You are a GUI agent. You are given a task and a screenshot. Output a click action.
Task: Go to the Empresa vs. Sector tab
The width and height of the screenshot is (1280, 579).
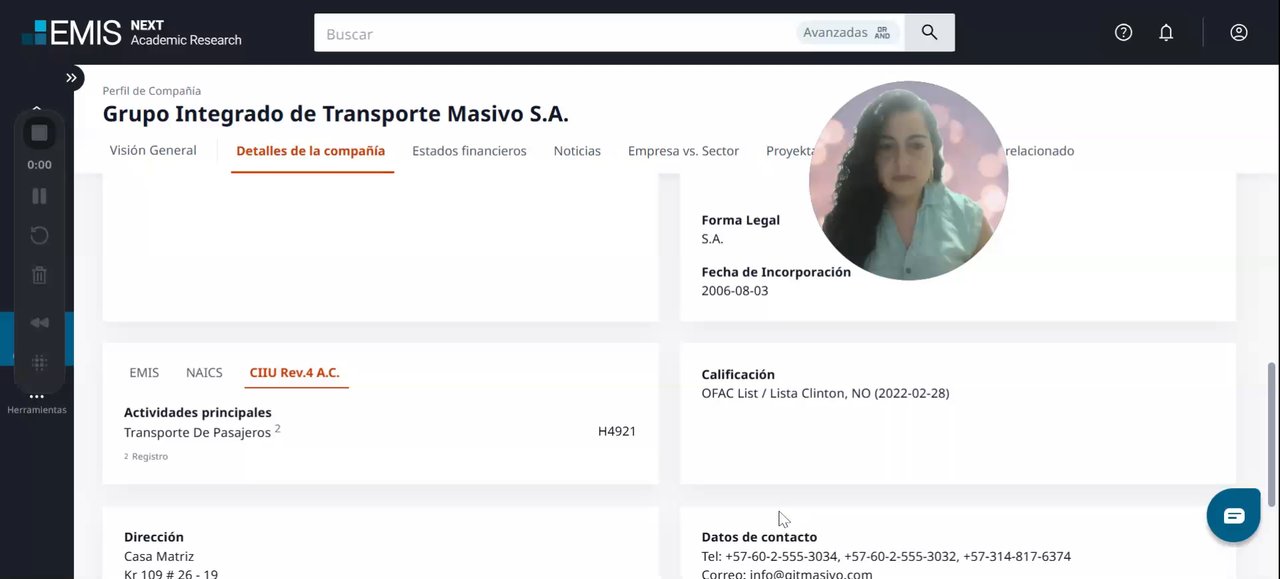pyautogui.click(x=683, y=151)
